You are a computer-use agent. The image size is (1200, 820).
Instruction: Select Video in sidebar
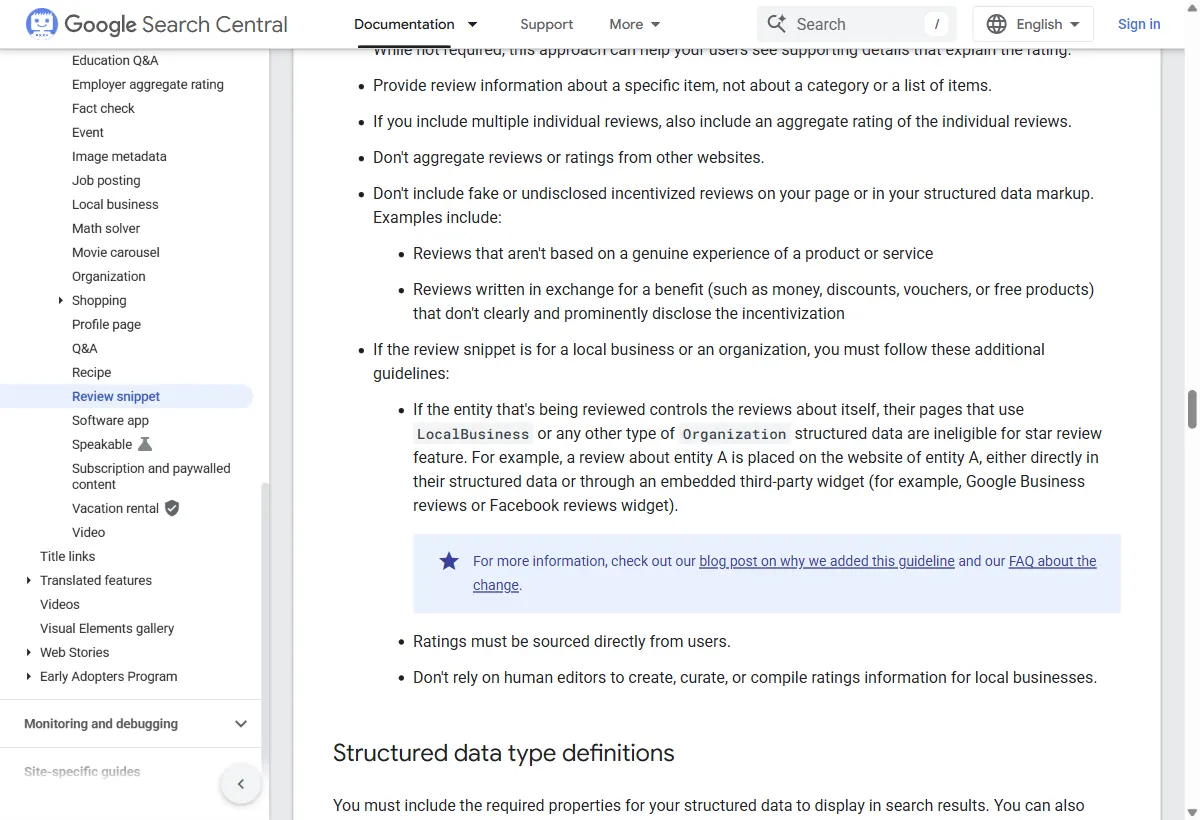click(x=88, y=532)
